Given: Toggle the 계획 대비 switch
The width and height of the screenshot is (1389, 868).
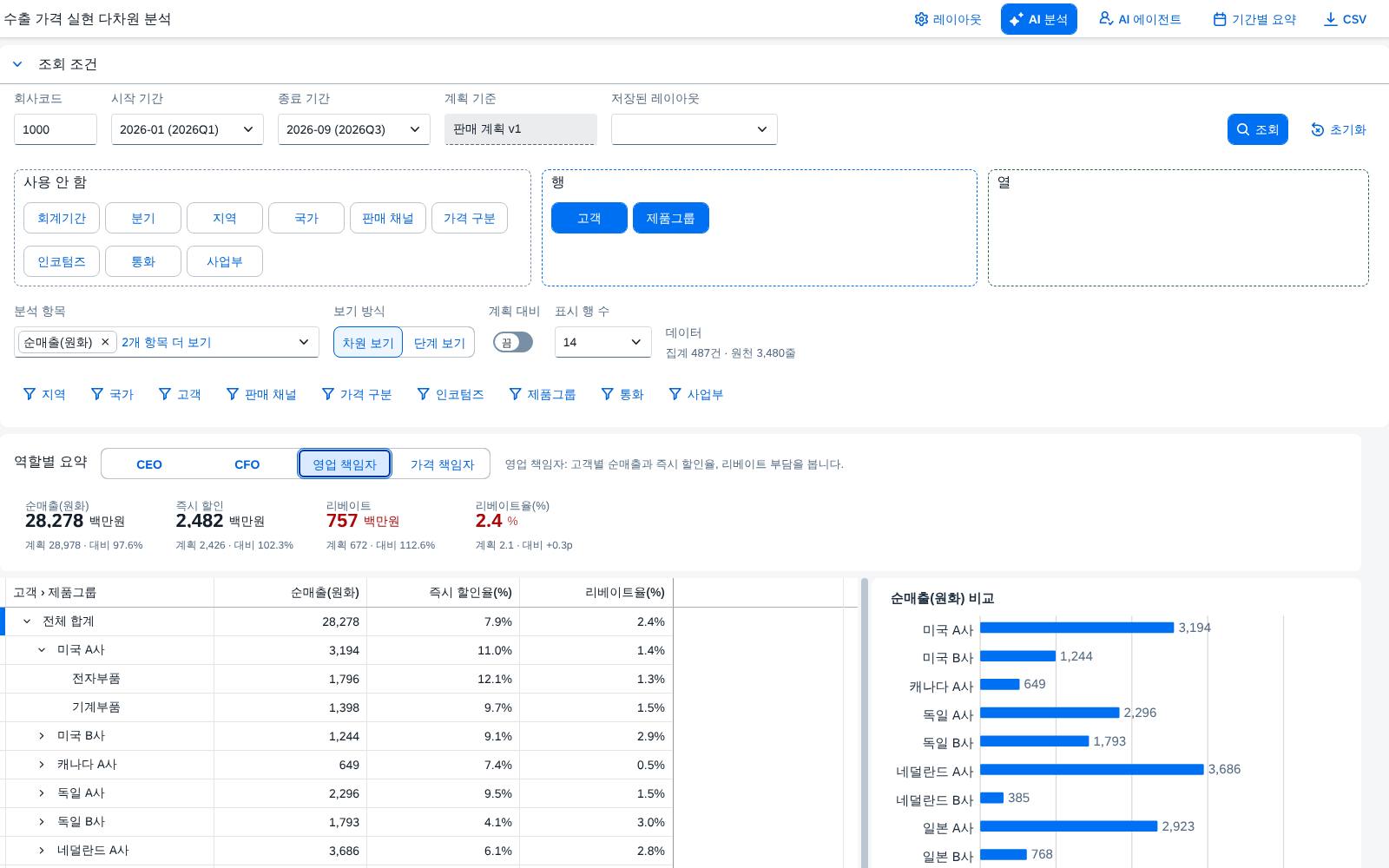Looking at the screenshot, I should click(513, 342).
